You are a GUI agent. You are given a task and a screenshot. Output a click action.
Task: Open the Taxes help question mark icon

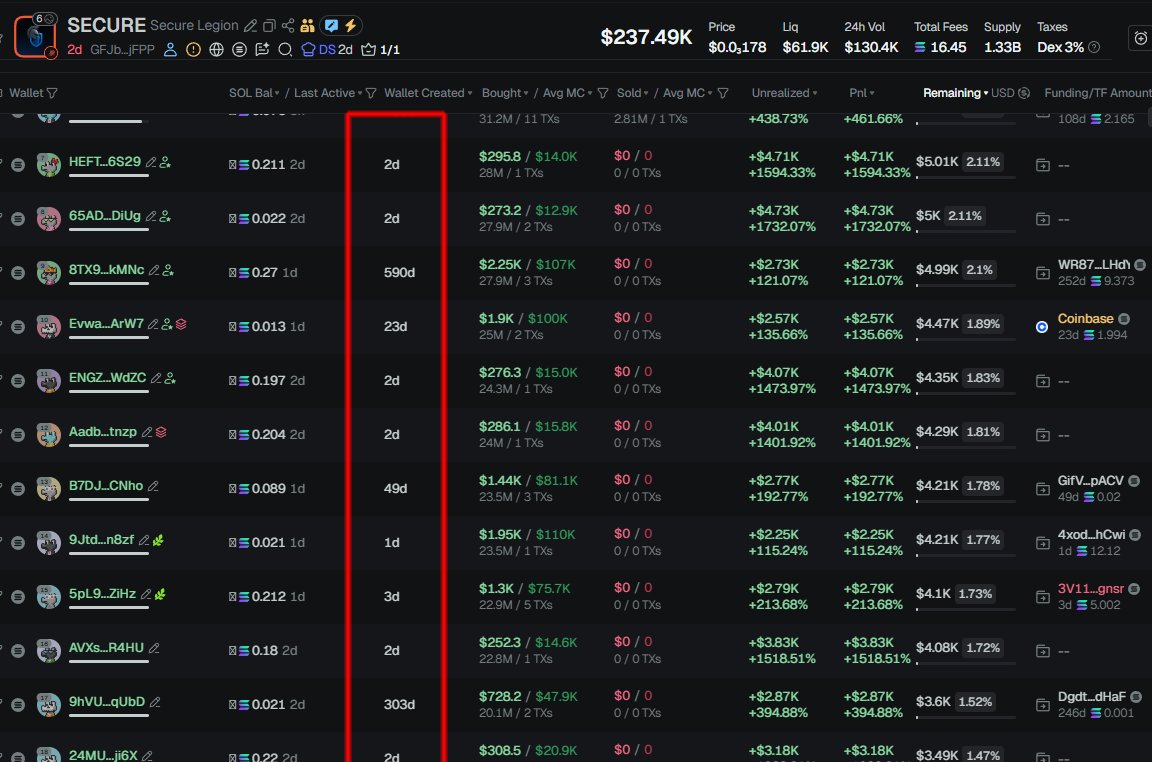click(1094, 47)
